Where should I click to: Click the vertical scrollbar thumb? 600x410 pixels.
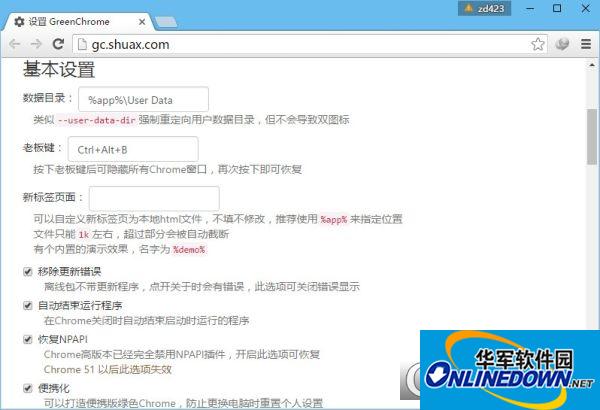[x=592, y=125]
